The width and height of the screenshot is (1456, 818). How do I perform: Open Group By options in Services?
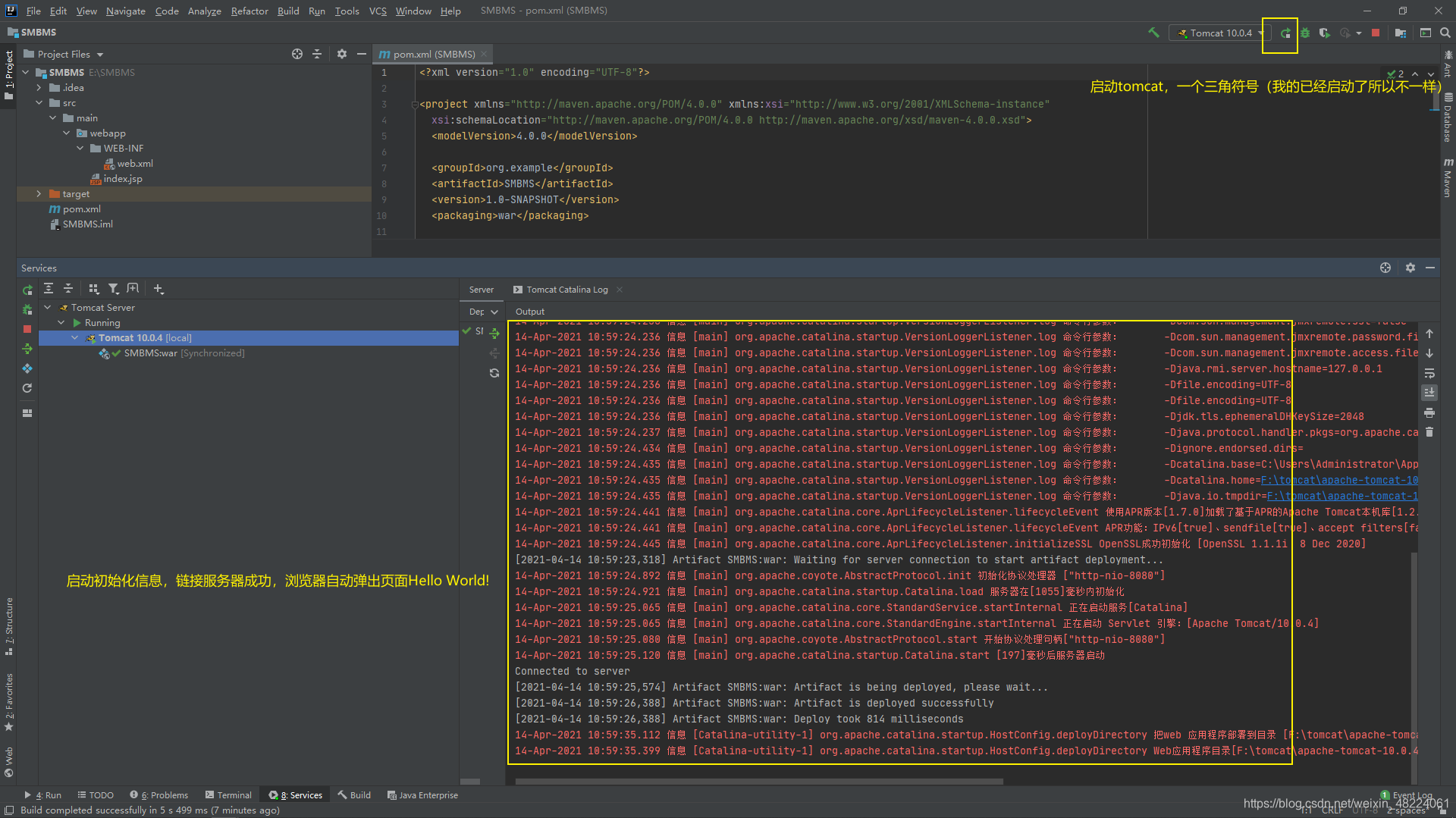pyautogui.click(x=94, y=288)
